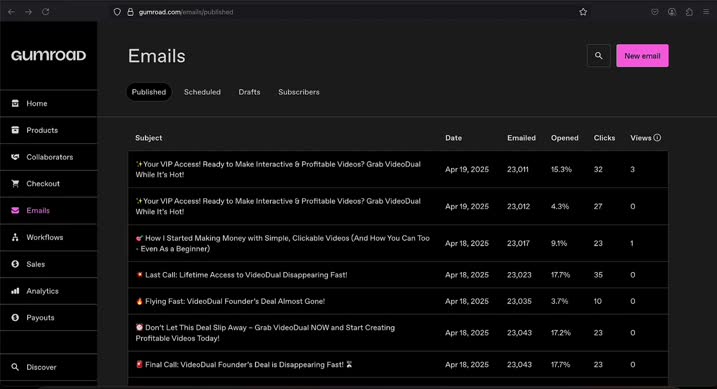Open Discover at the sidebar bottom

click(48, 367)
